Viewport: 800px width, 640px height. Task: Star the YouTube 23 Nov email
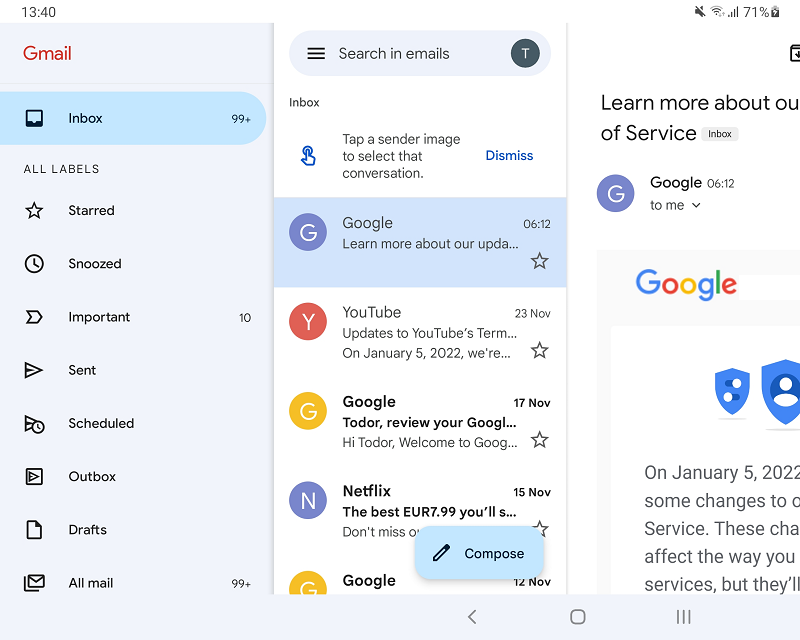(539, 351)
